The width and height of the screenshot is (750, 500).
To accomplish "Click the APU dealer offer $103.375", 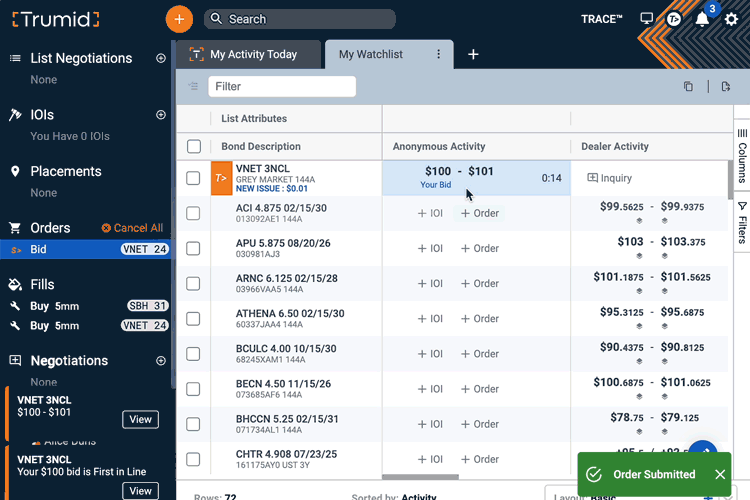I will coord(683,242).
